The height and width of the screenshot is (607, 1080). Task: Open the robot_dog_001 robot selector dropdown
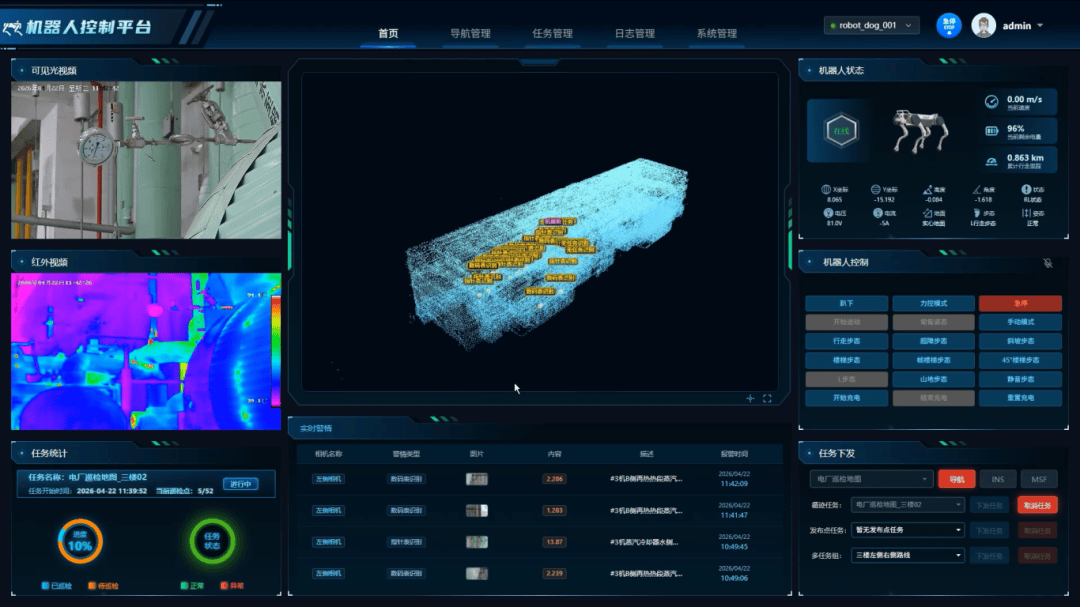871,25
